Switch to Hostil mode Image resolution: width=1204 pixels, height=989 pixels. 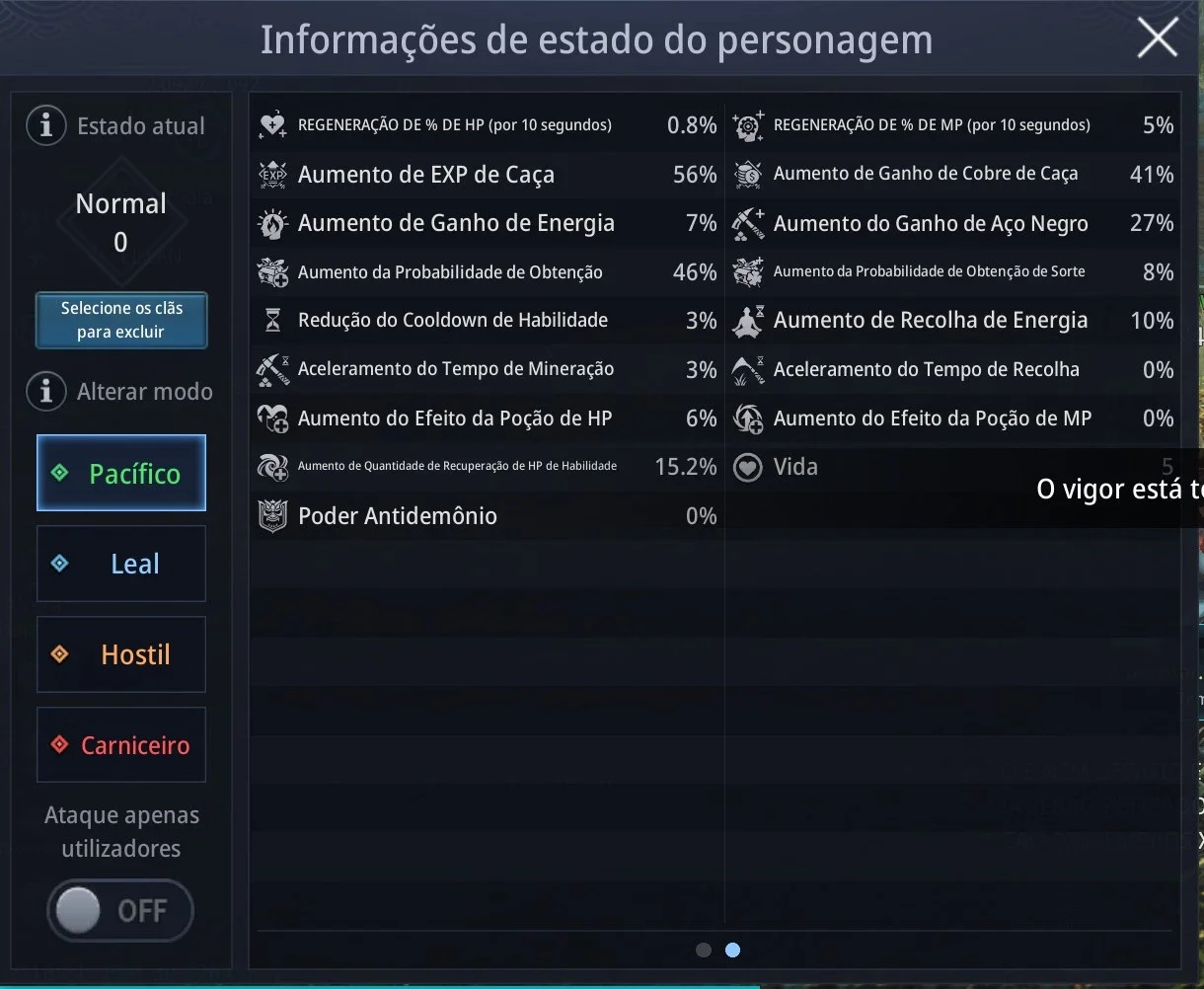click(121, 654)
